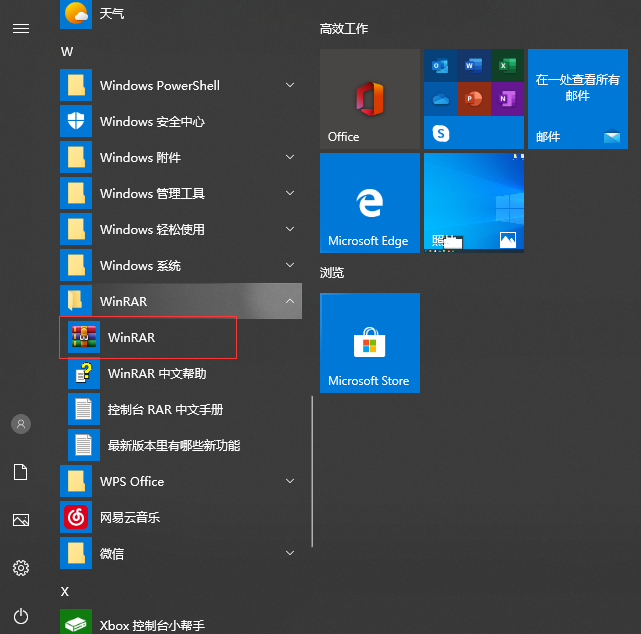Open the Microsoft Edge tile

[x=370, y=203]
